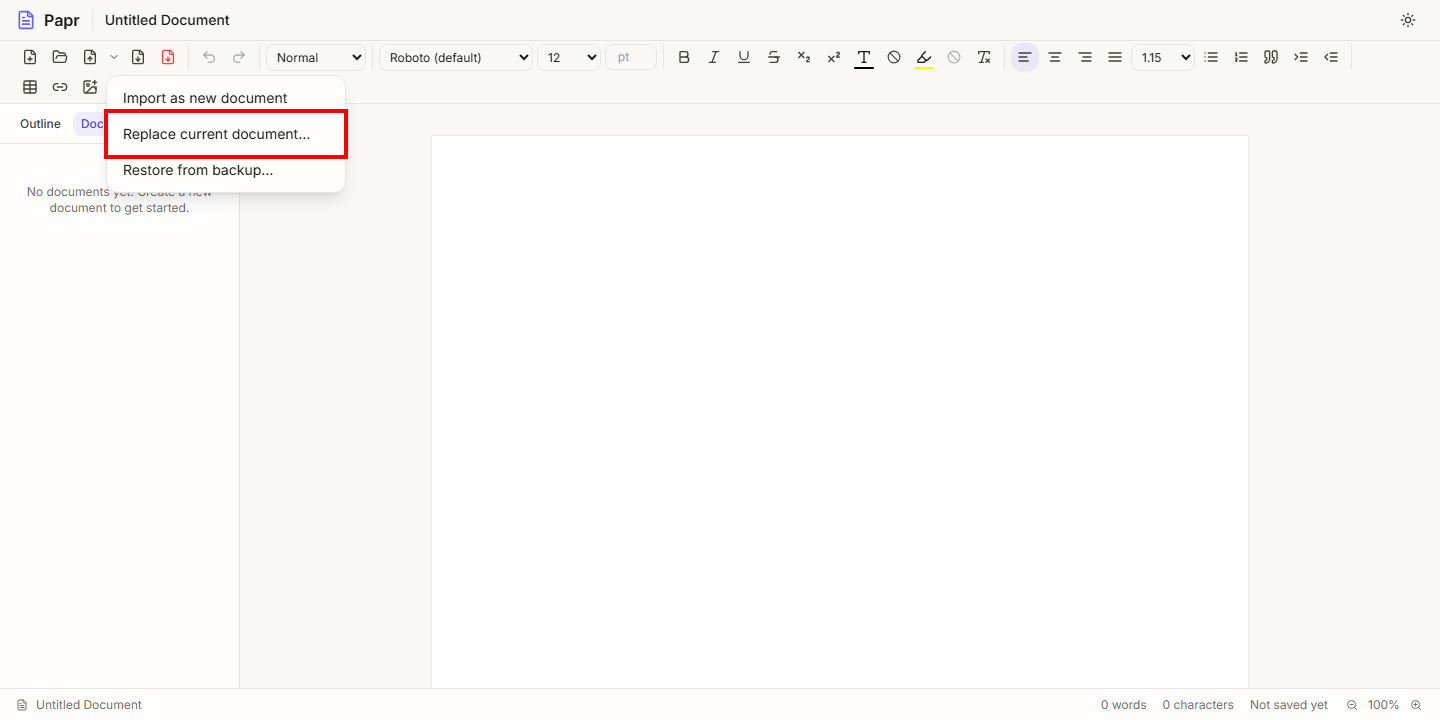
Task: Toggle underline formatting
Action: pos(744,57)
